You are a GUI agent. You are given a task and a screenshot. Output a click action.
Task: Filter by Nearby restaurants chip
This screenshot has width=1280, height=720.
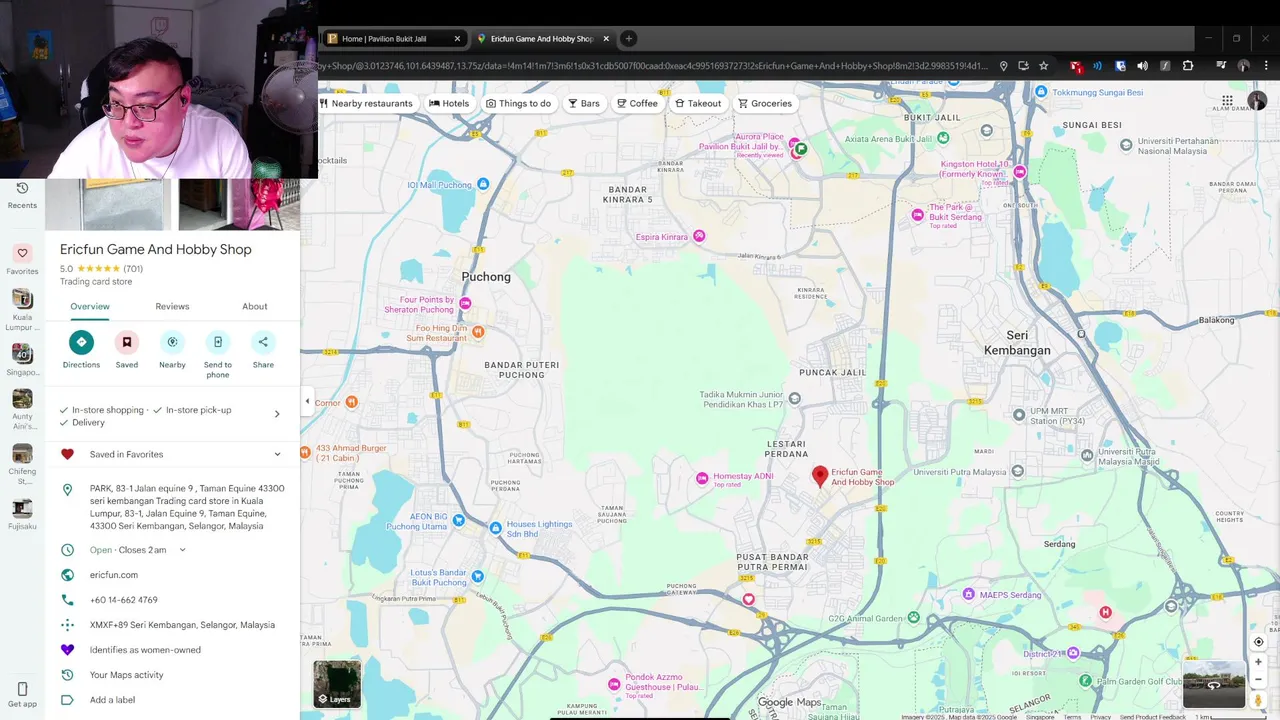click(x=366, y=103)
